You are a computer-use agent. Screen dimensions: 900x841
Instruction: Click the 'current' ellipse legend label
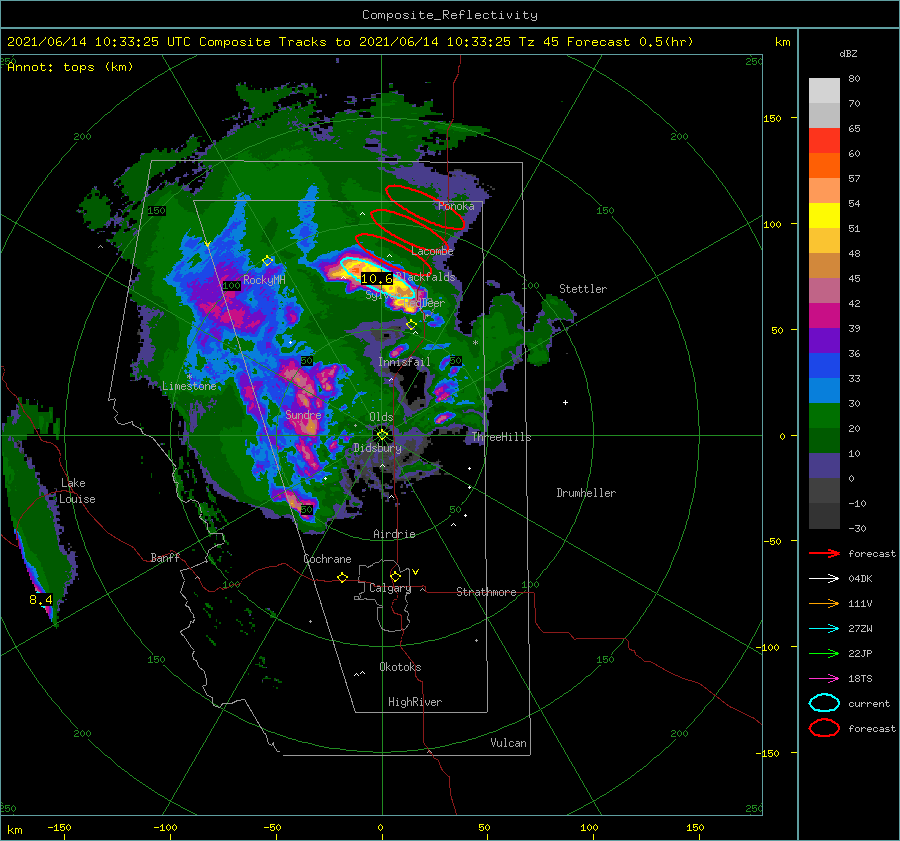pos(869,703)
